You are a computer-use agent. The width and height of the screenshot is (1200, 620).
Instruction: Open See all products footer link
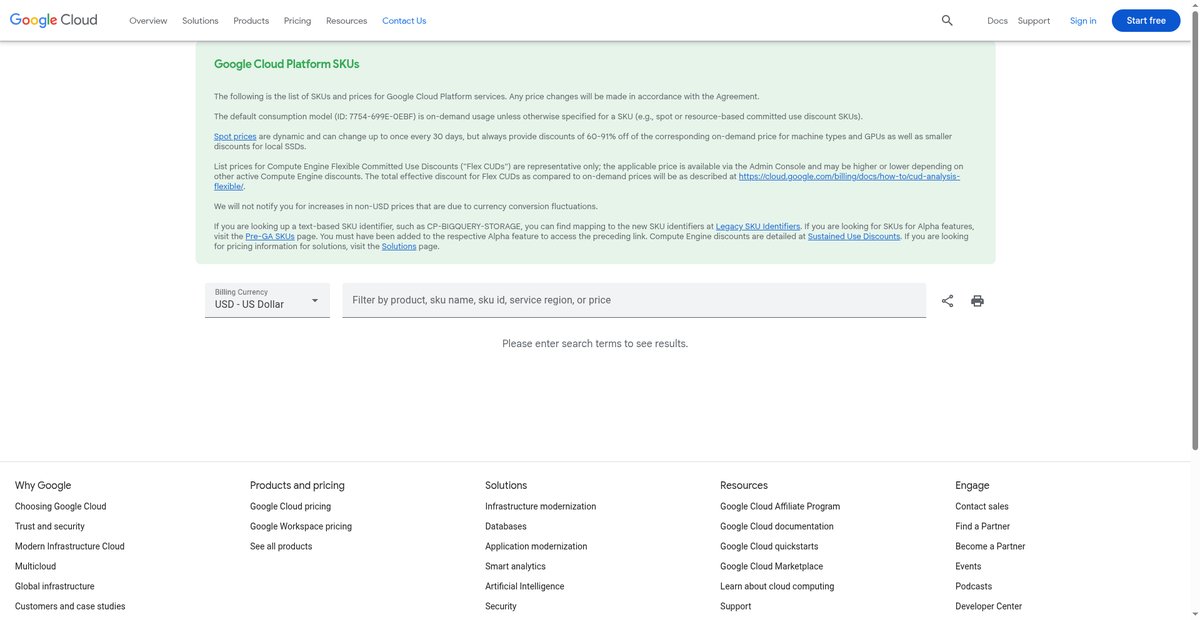(x=281, y=546)
